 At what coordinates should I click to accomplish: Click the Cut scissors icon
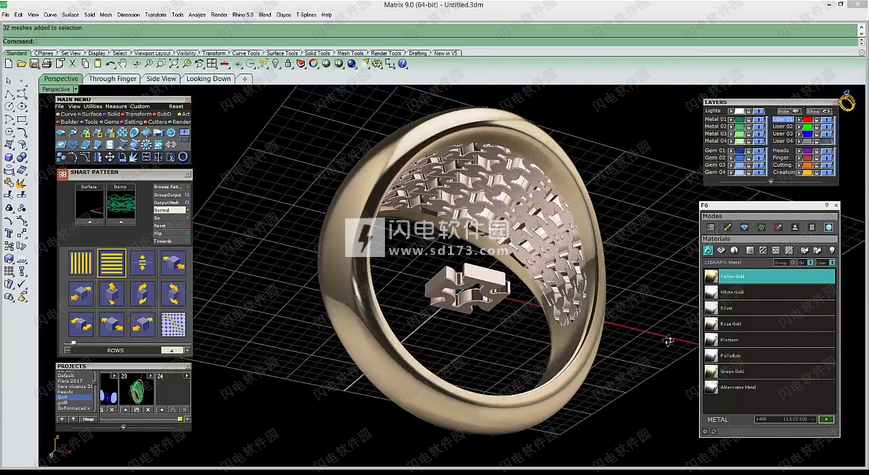coord(72,64)
